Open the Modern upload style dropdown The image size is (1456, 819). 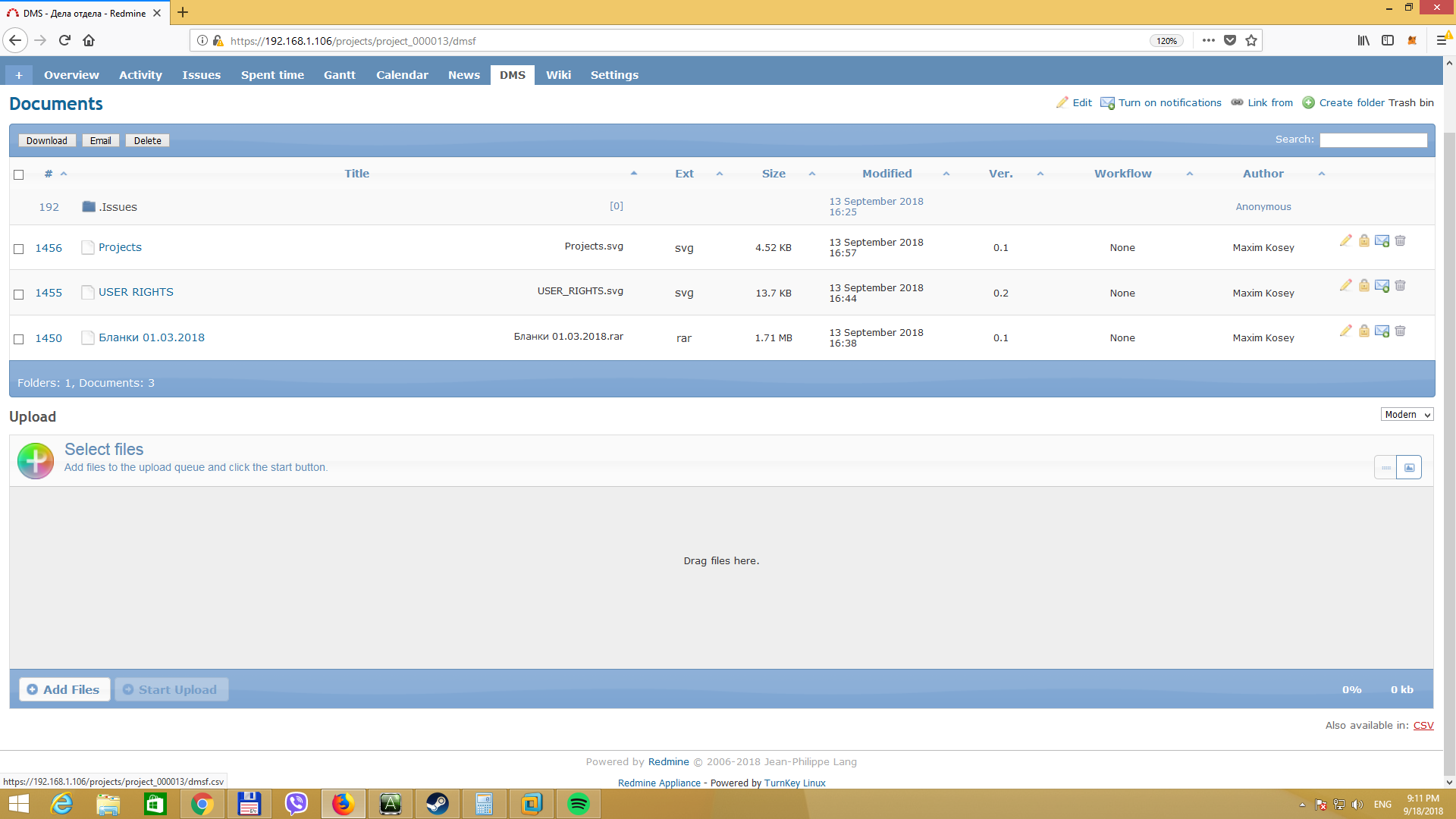click(1407, 415)
